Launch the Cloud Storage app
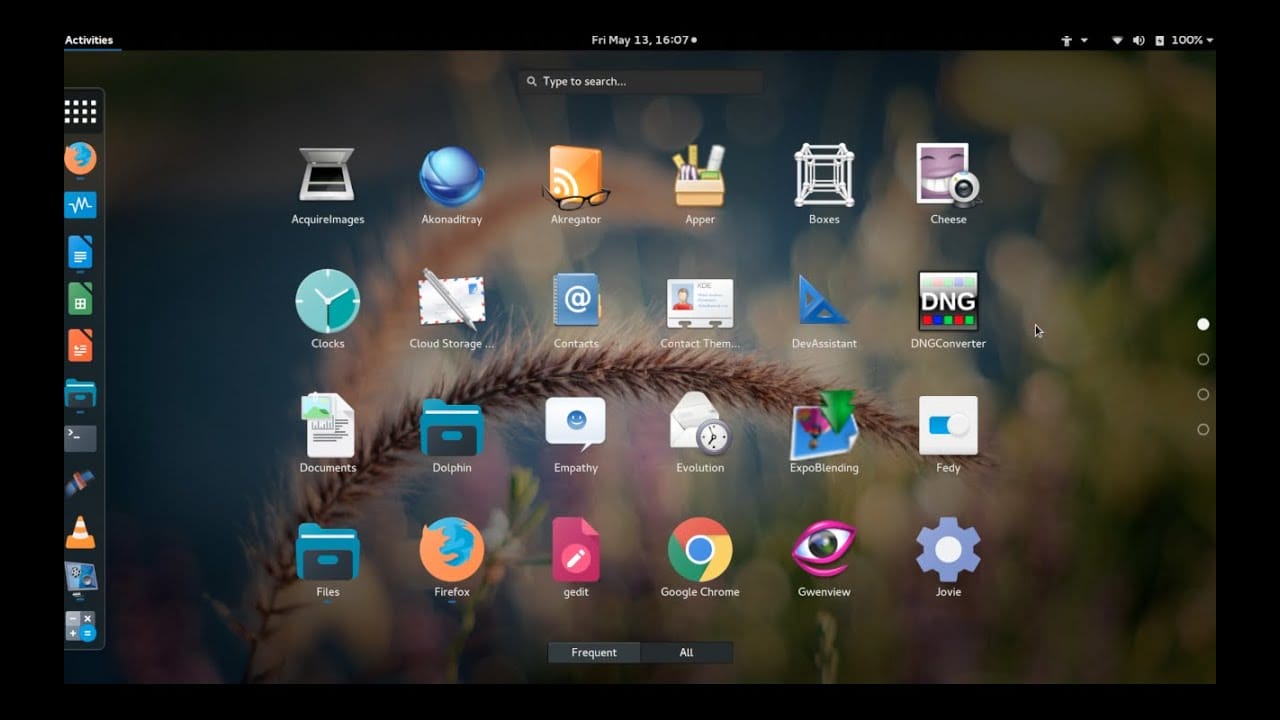 452,299
